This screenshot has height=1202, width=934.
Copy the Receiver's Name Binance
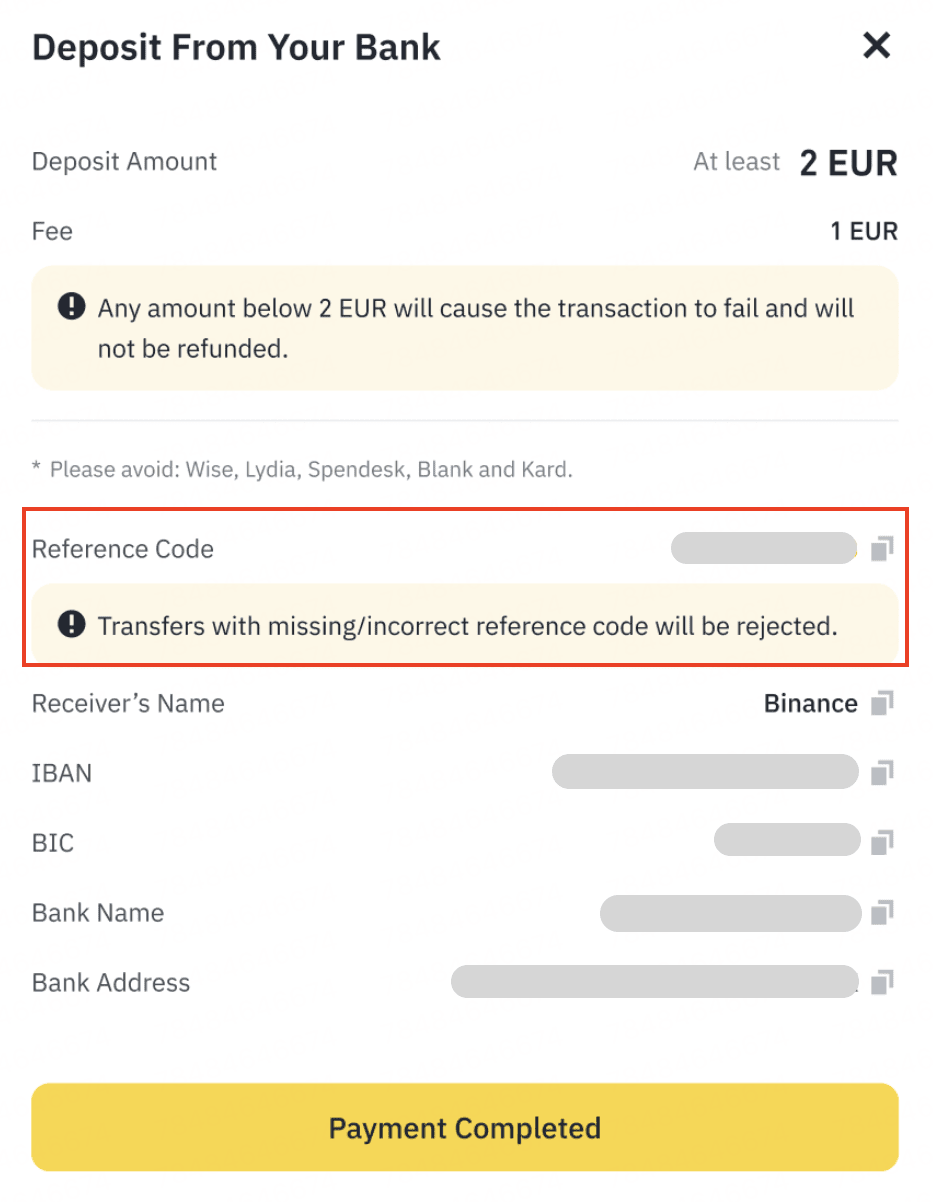881,704
